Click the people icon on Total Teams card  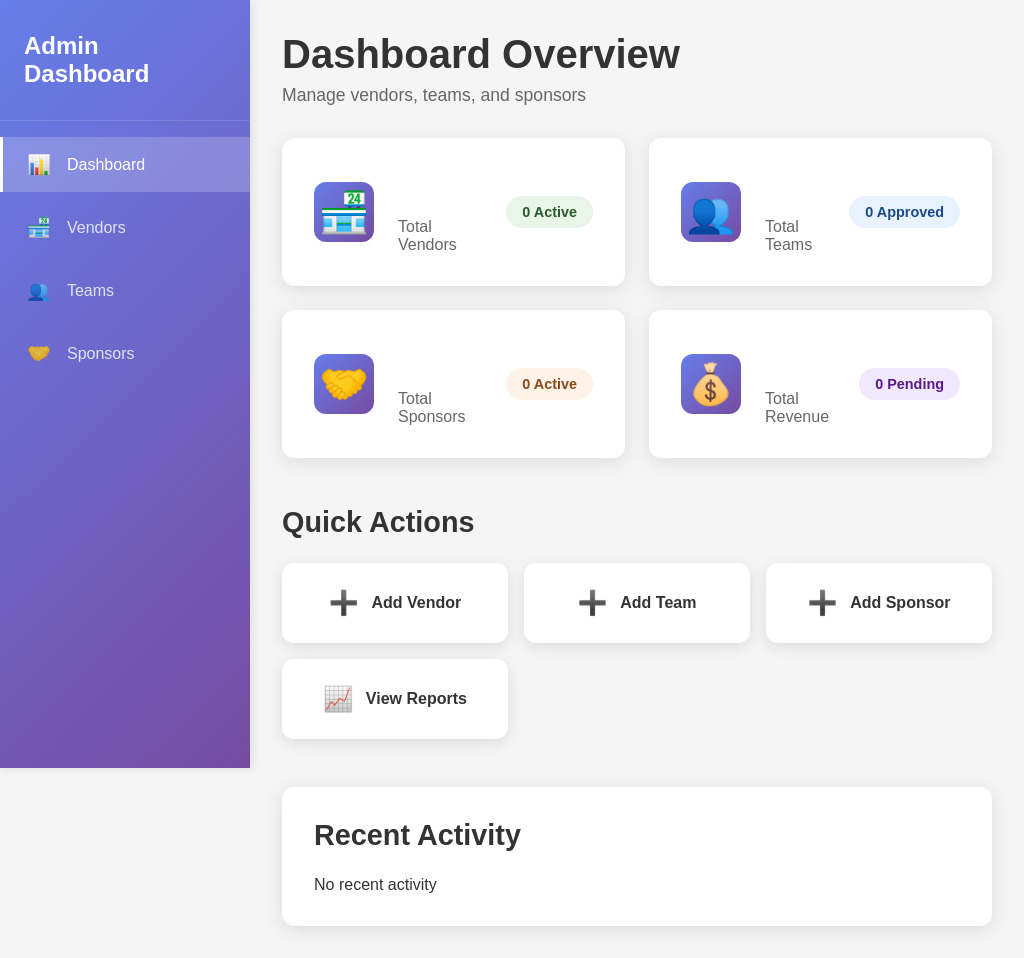(x=711, y=212)
